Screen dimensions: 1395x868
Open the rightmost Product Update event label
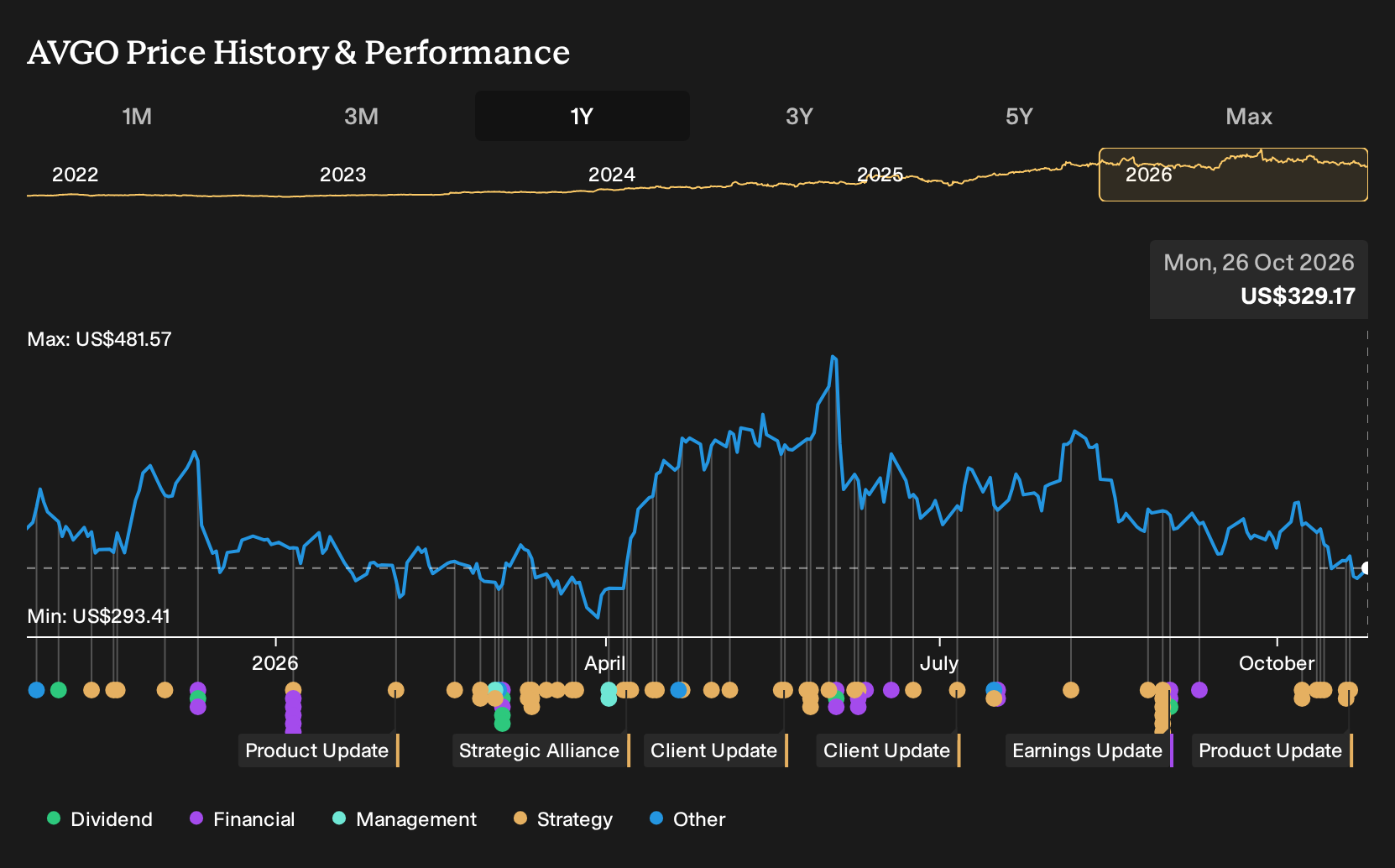[1271, 750]
